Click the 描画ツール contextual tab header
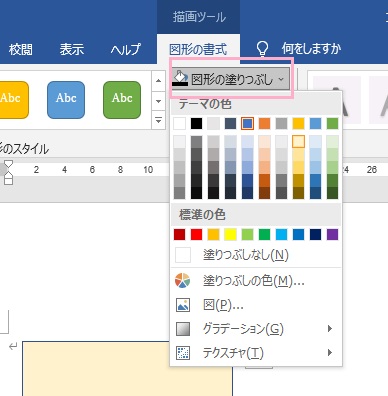The height and width of the screenshot is (396, 388). pos(199,17)
